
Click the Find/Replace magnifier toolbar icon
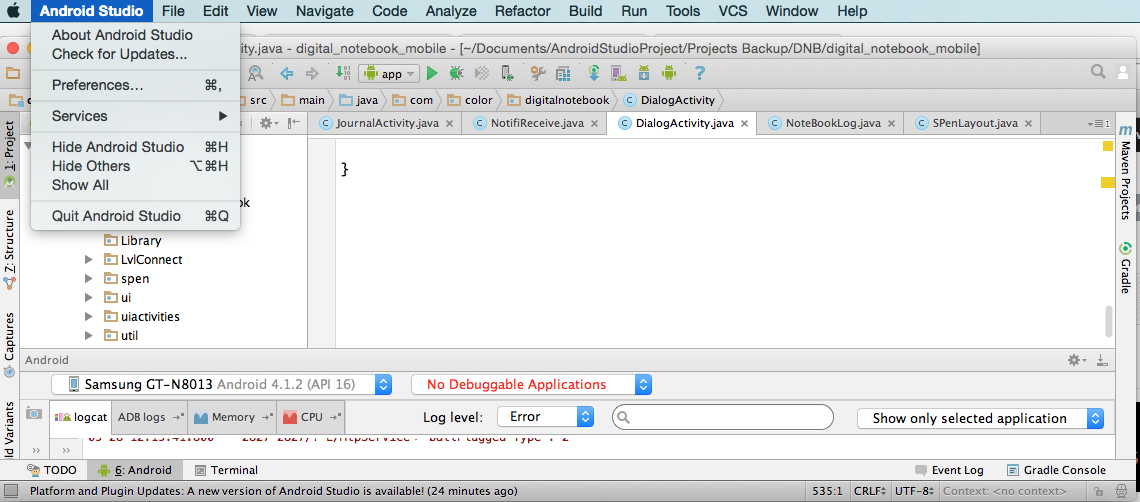coord(255,73)
